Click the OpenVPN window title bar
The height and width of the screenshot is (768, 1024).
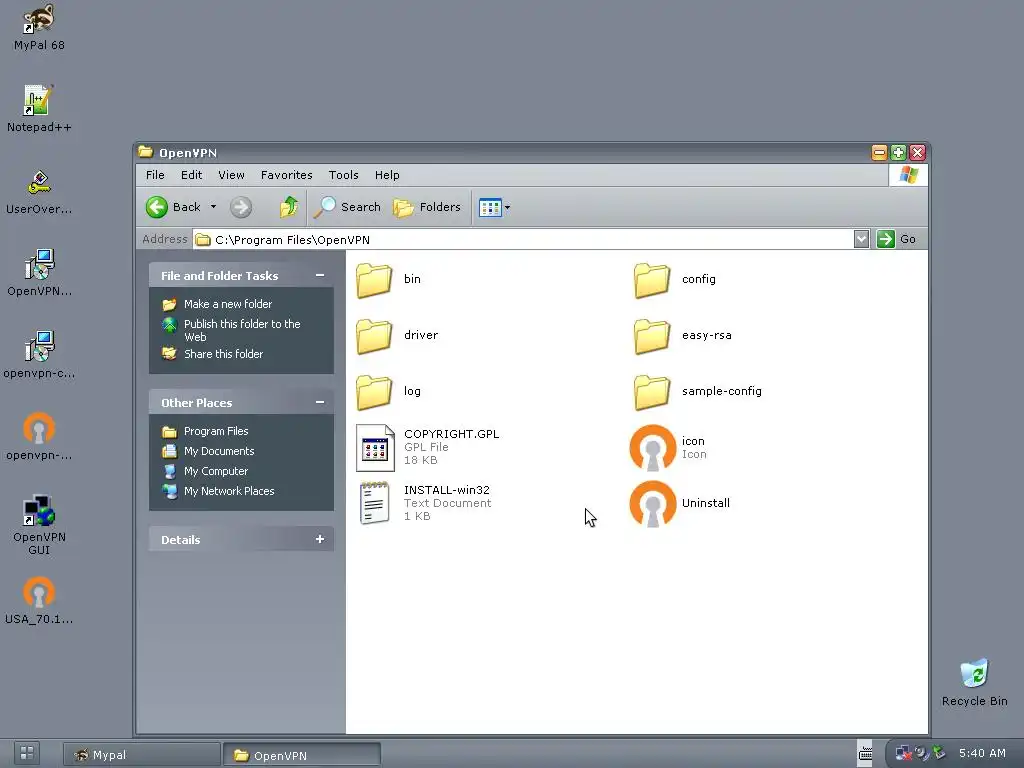tap(503, 153)
